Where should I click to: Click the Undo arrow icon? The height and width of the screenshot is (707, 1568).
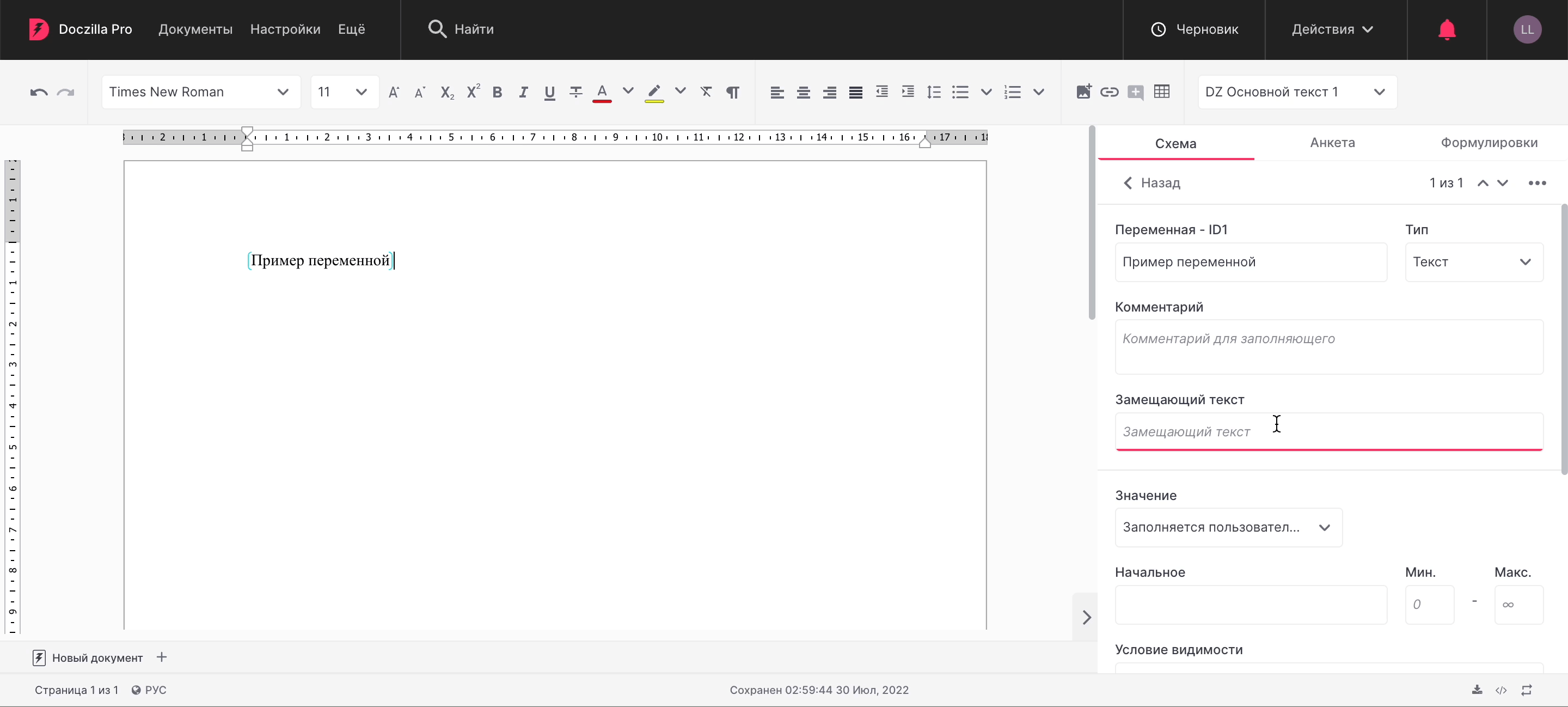click(x=39, y=93)
